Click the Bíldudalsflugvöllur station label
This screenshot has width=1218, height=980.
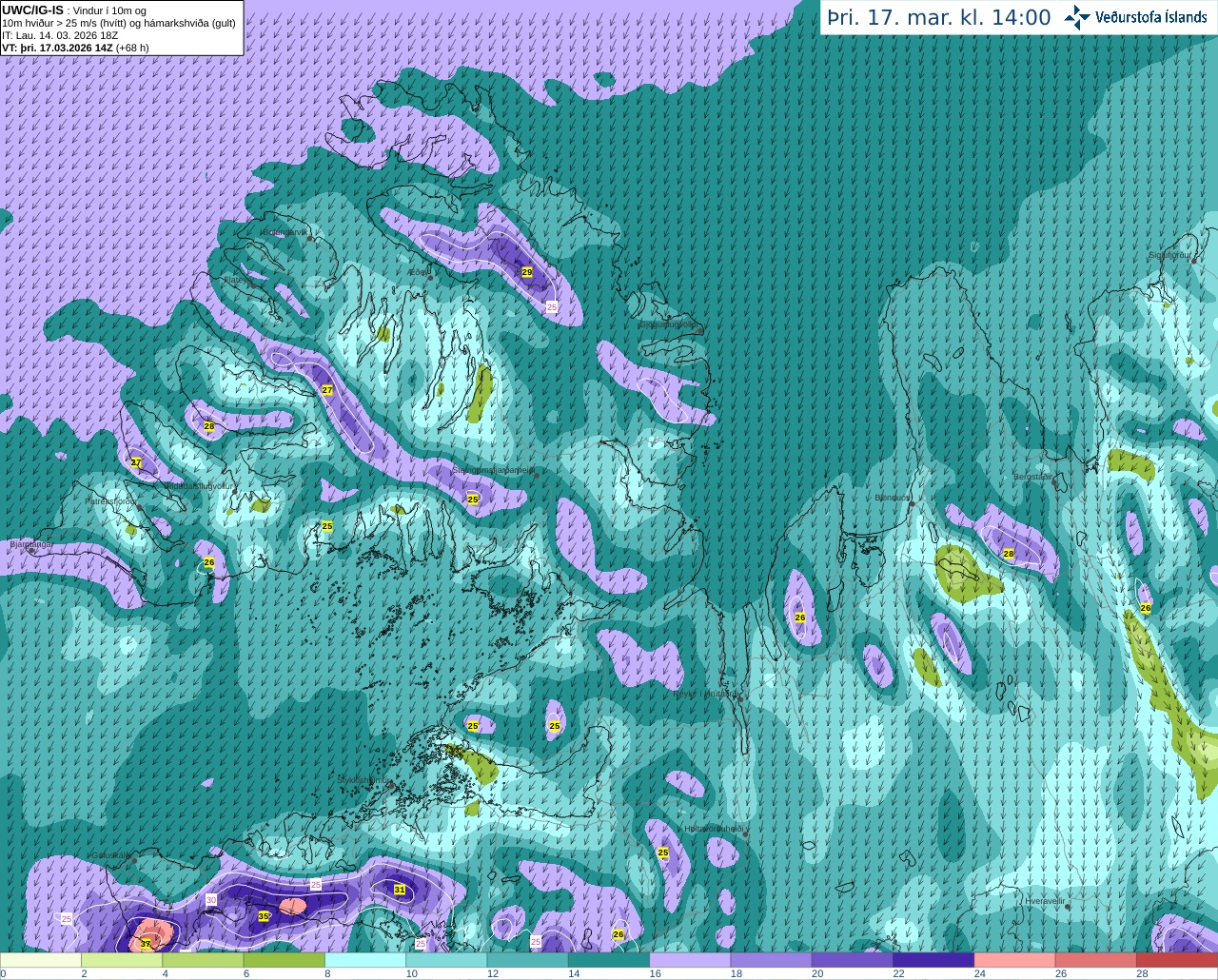(x=199, y=485)
